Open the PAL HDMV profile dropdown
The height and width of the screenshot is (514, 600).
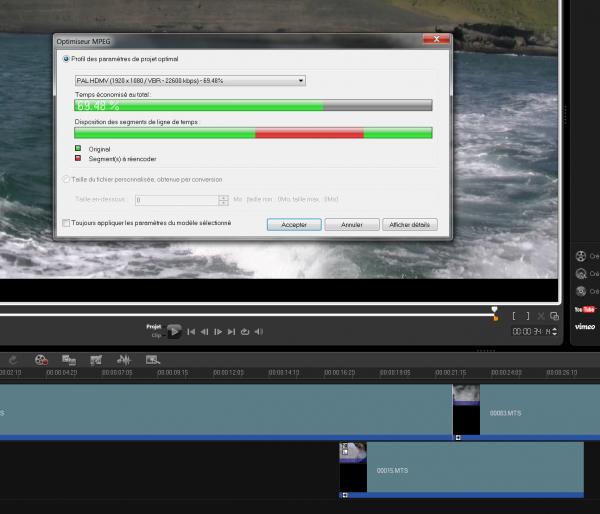190,80
